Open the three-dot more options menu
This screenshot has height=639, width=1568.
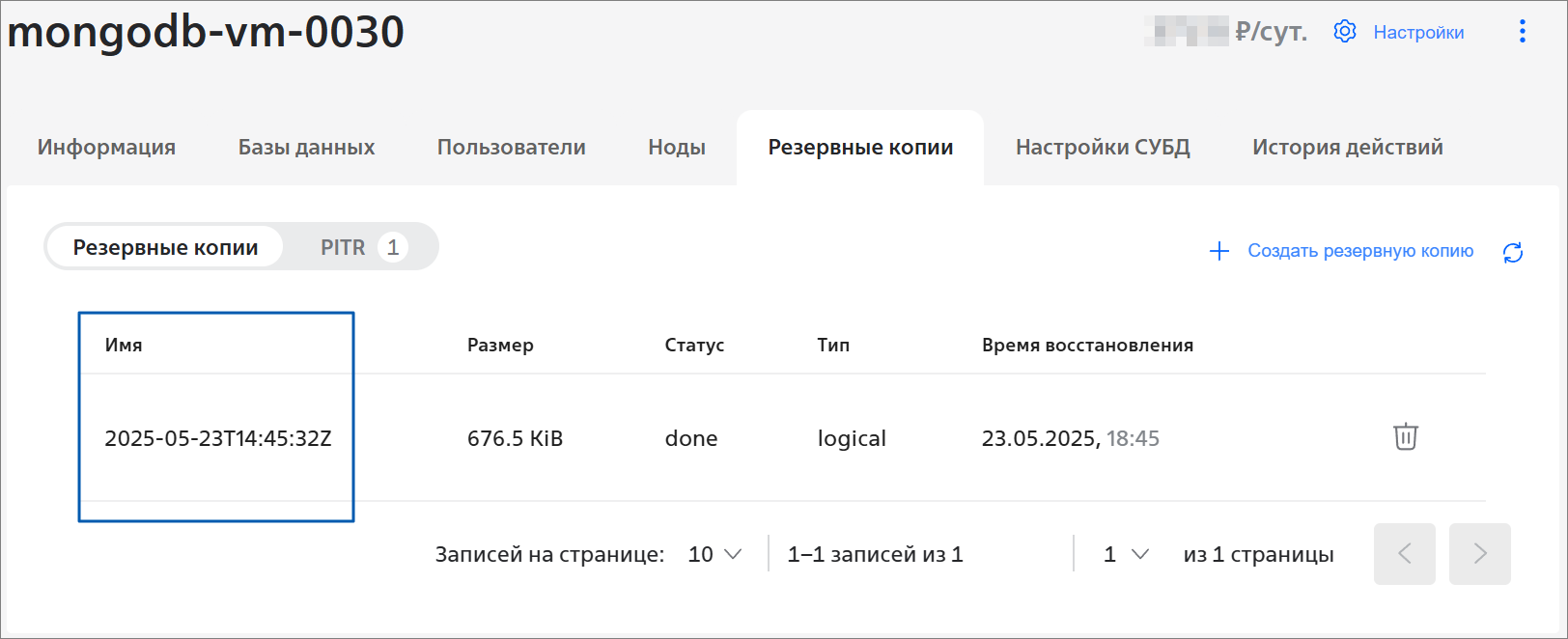pos(1523,32)
